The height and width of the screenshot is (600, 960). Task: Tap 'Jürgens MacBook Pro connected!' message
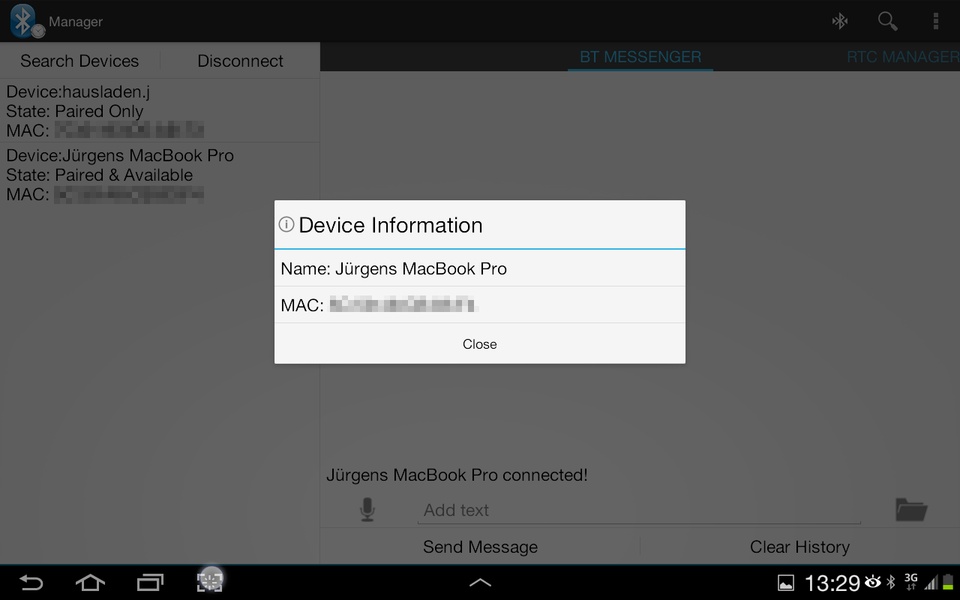pos(457,475)
